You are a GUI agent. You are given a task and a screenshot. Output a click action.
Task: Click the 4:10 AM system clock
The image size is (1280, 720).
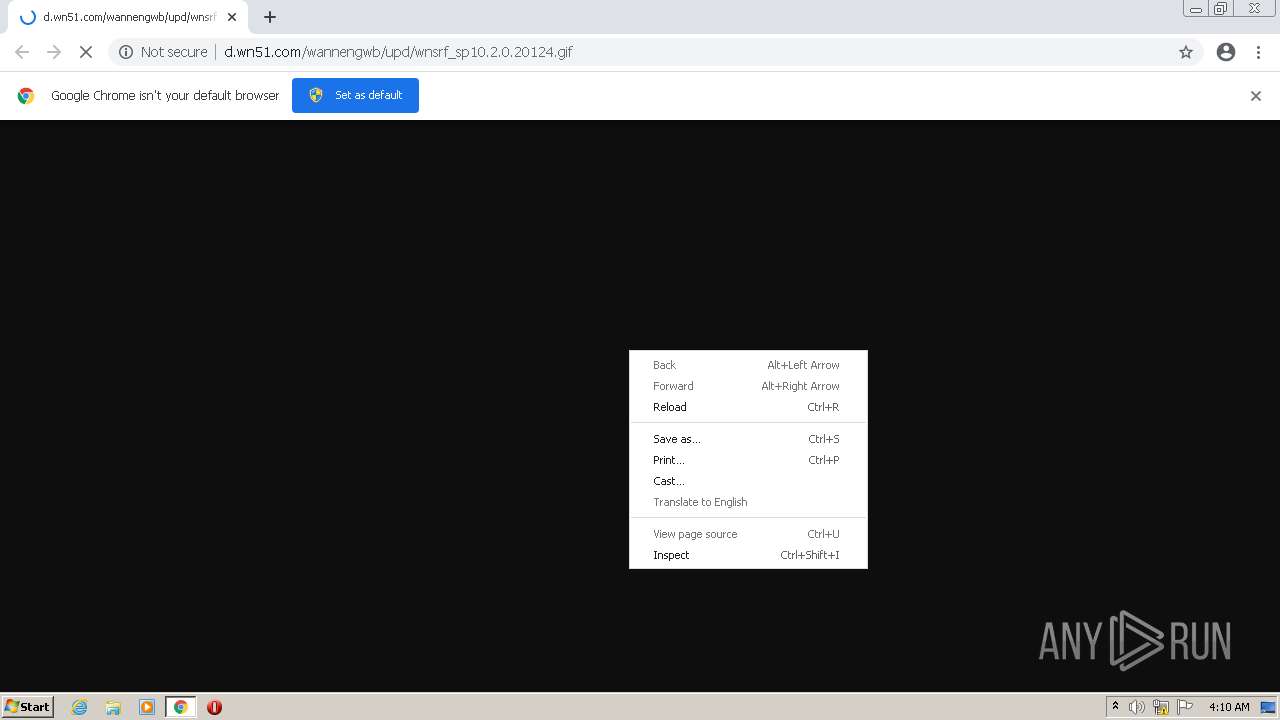[1229, 707]
